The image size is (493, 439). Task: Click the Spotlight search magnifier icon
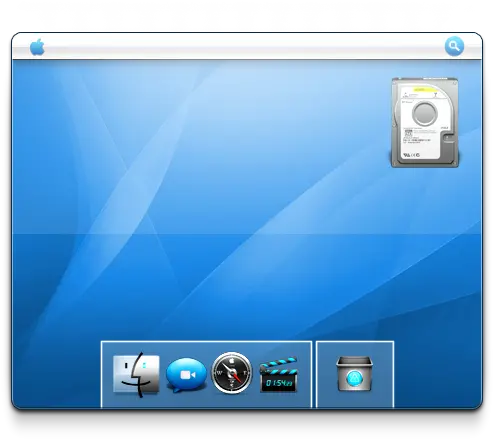[x=454, y=46]
